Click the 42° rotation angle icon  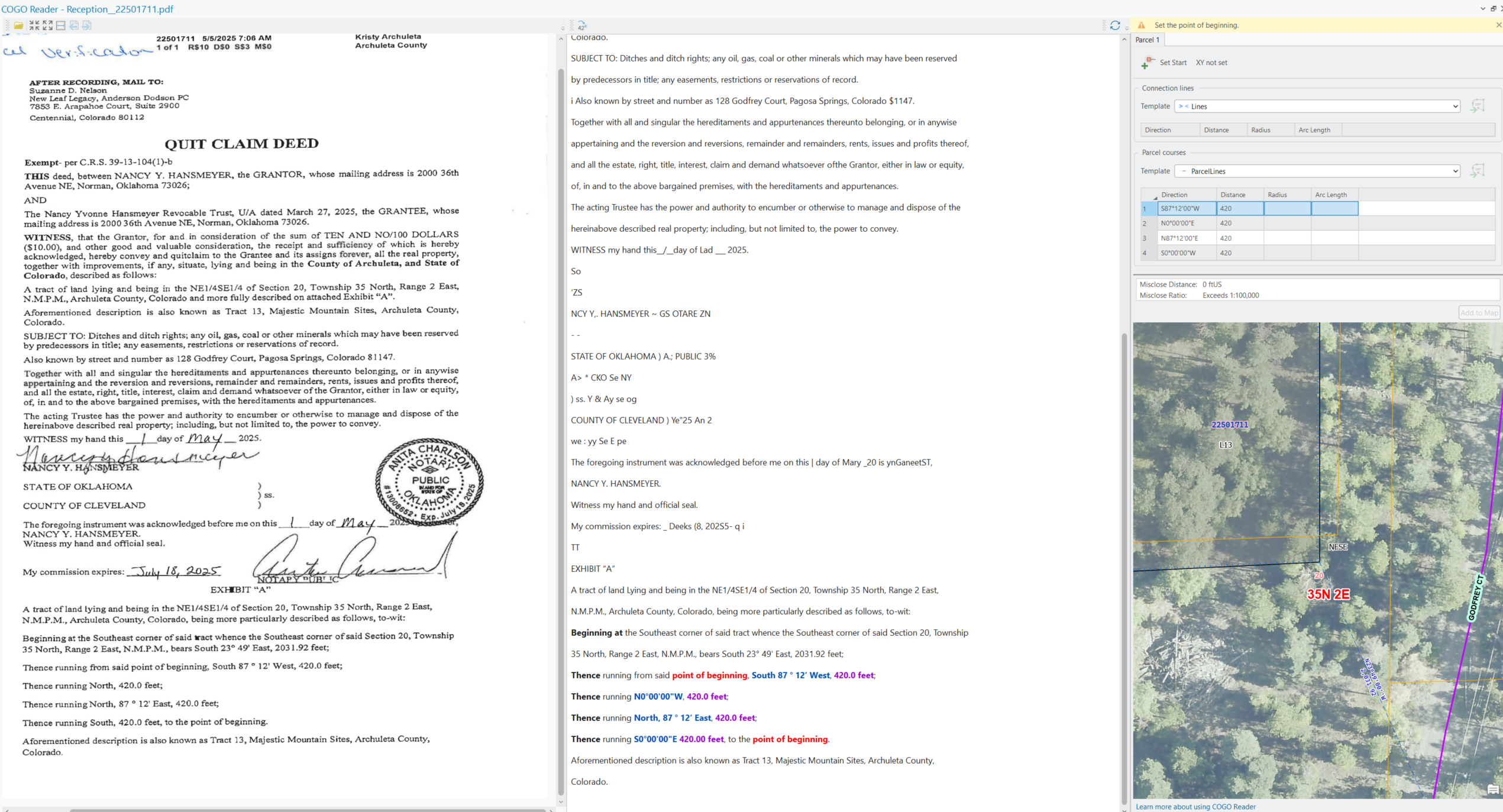582,26
